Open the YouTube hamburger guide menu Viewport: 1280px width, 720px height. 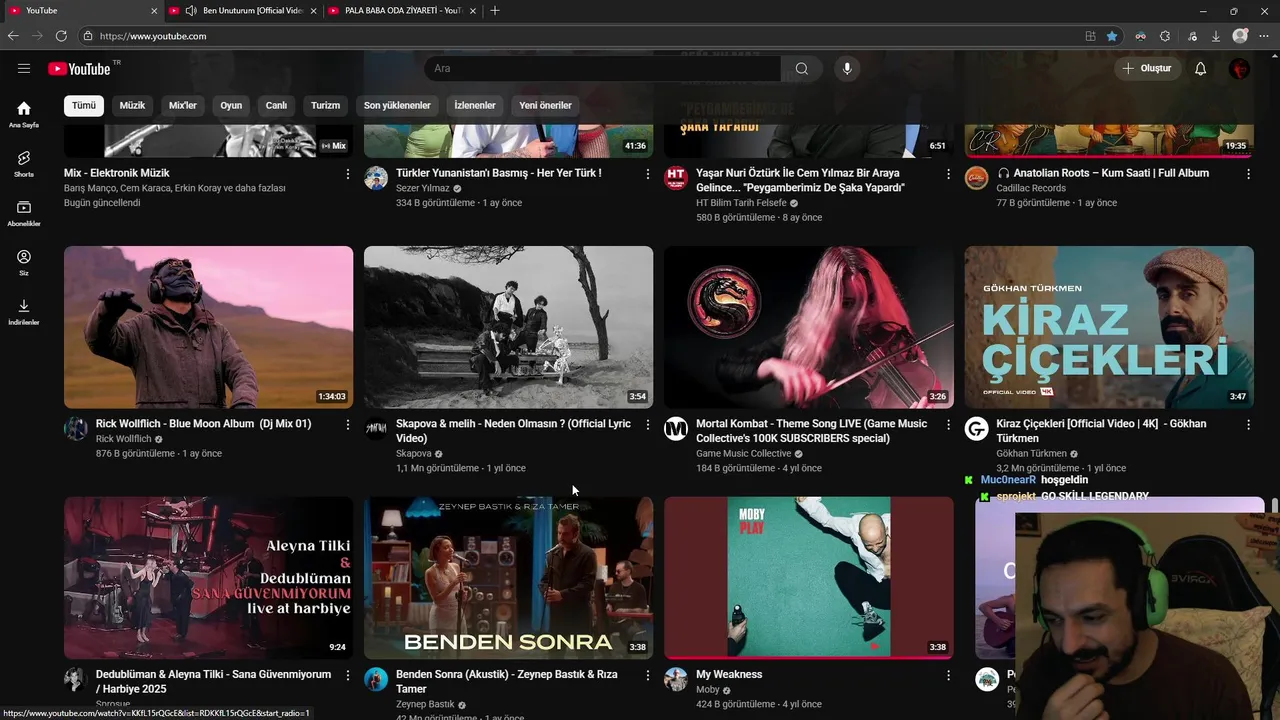point(24,68)
